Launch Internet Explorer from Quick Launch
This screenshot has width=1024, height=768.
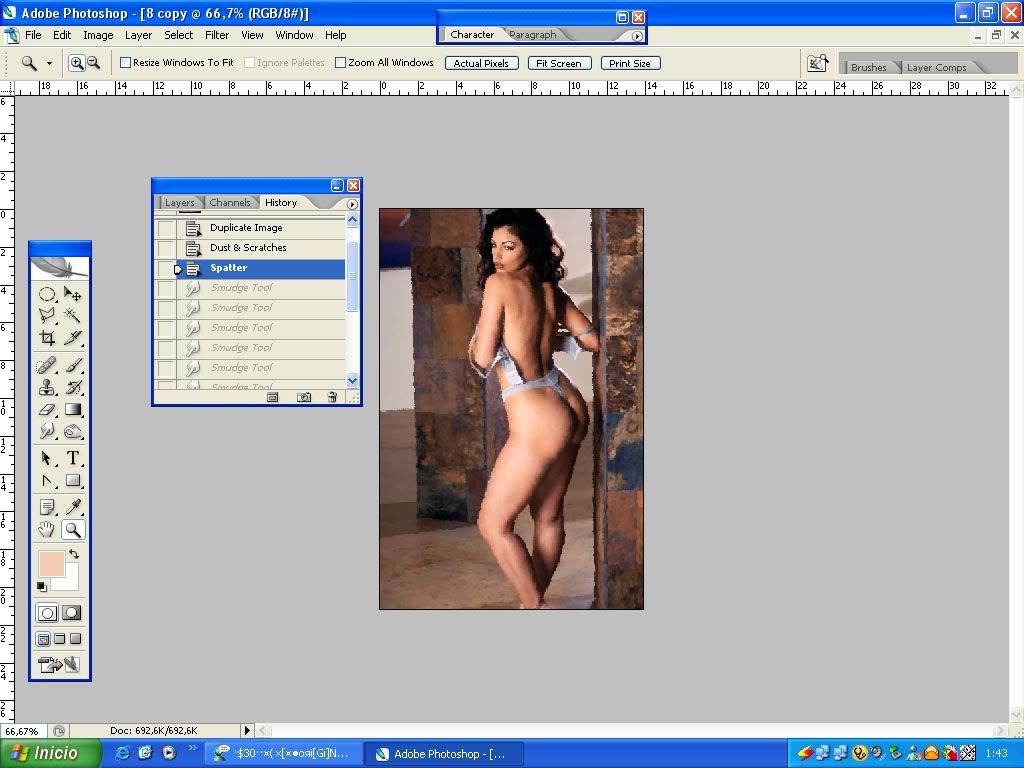click(122, 753)
